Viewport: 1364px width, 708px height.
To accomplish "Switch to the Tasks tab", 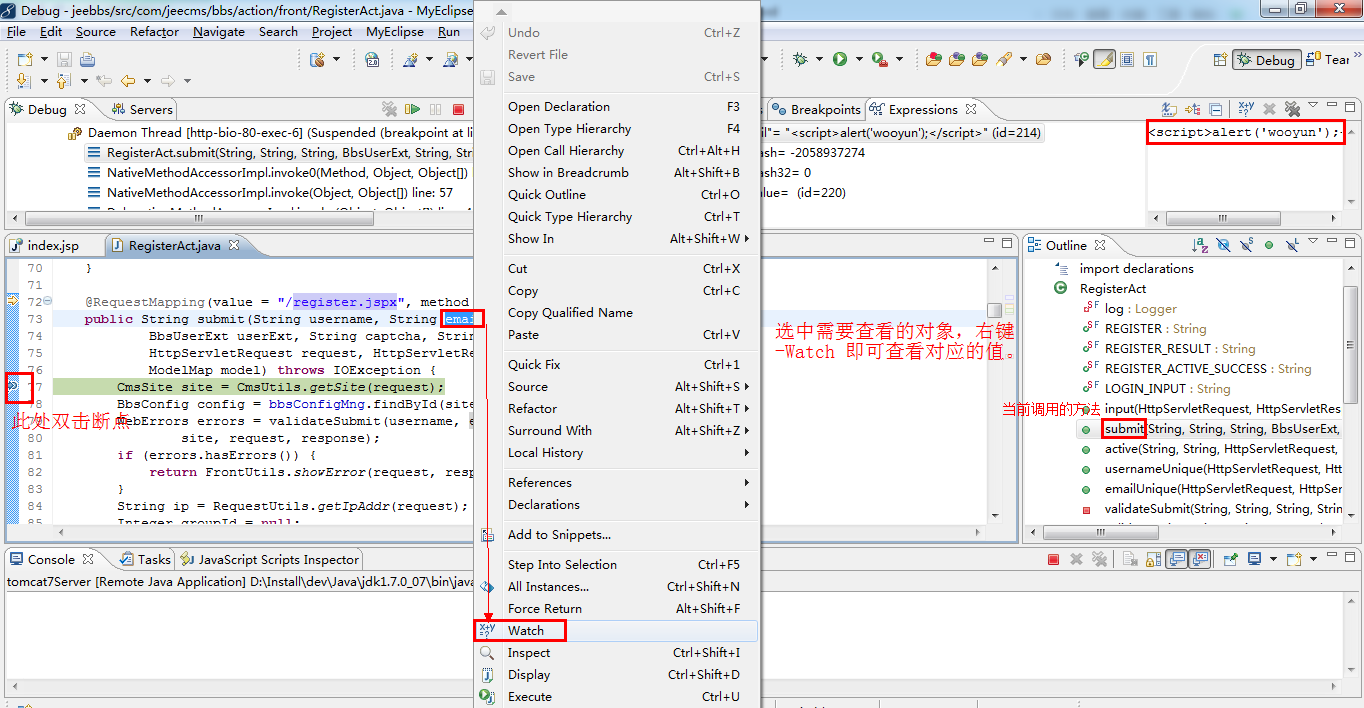I will click(145, 559).
